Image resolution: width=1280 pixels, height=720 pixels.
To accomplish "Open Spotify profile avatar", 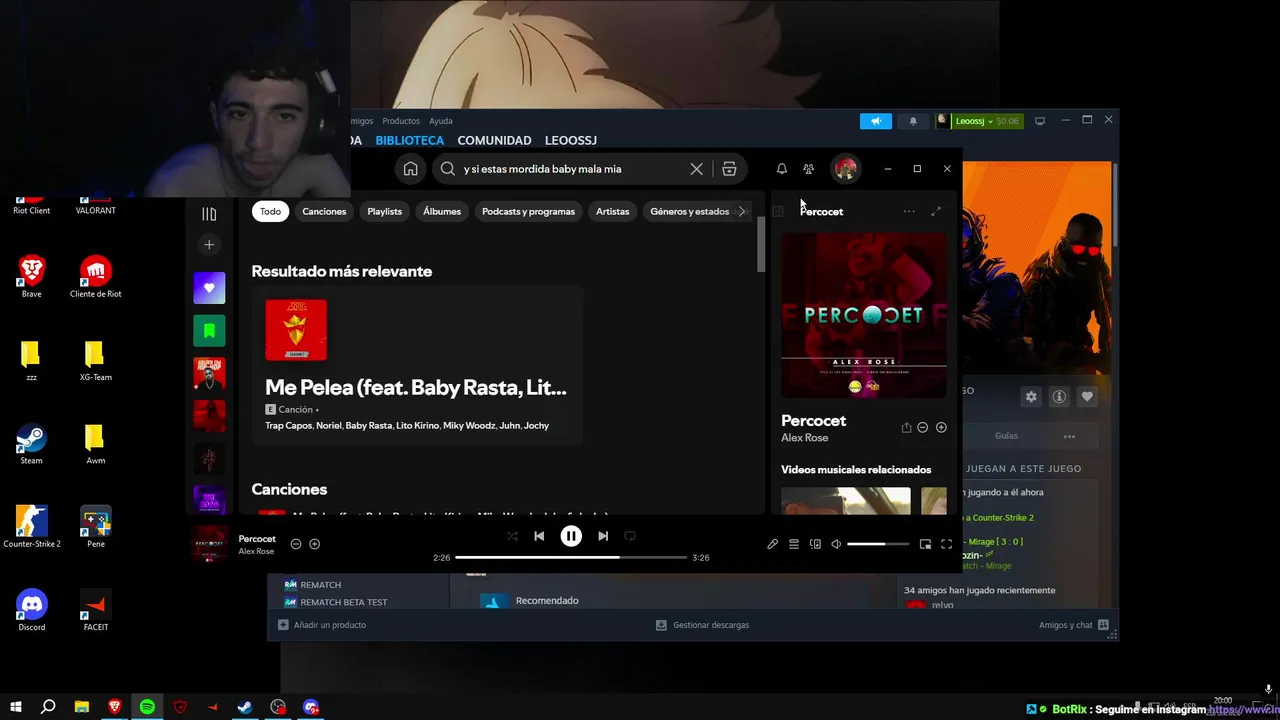I will (x=846, y=169).
